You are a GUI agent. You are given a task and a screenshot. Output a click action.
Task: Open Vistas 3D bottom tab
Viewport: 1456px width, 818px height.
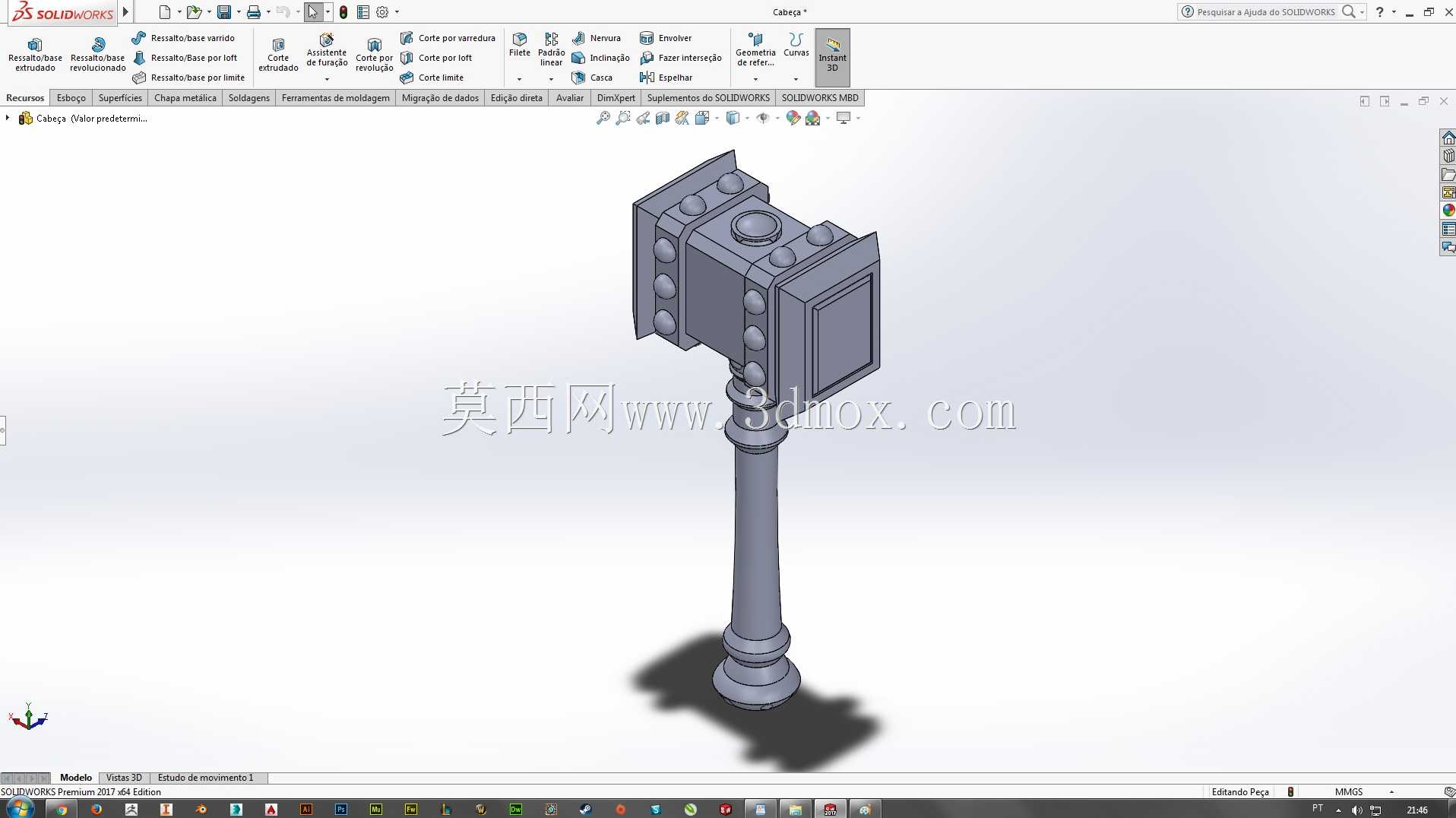tap(124, 778)
